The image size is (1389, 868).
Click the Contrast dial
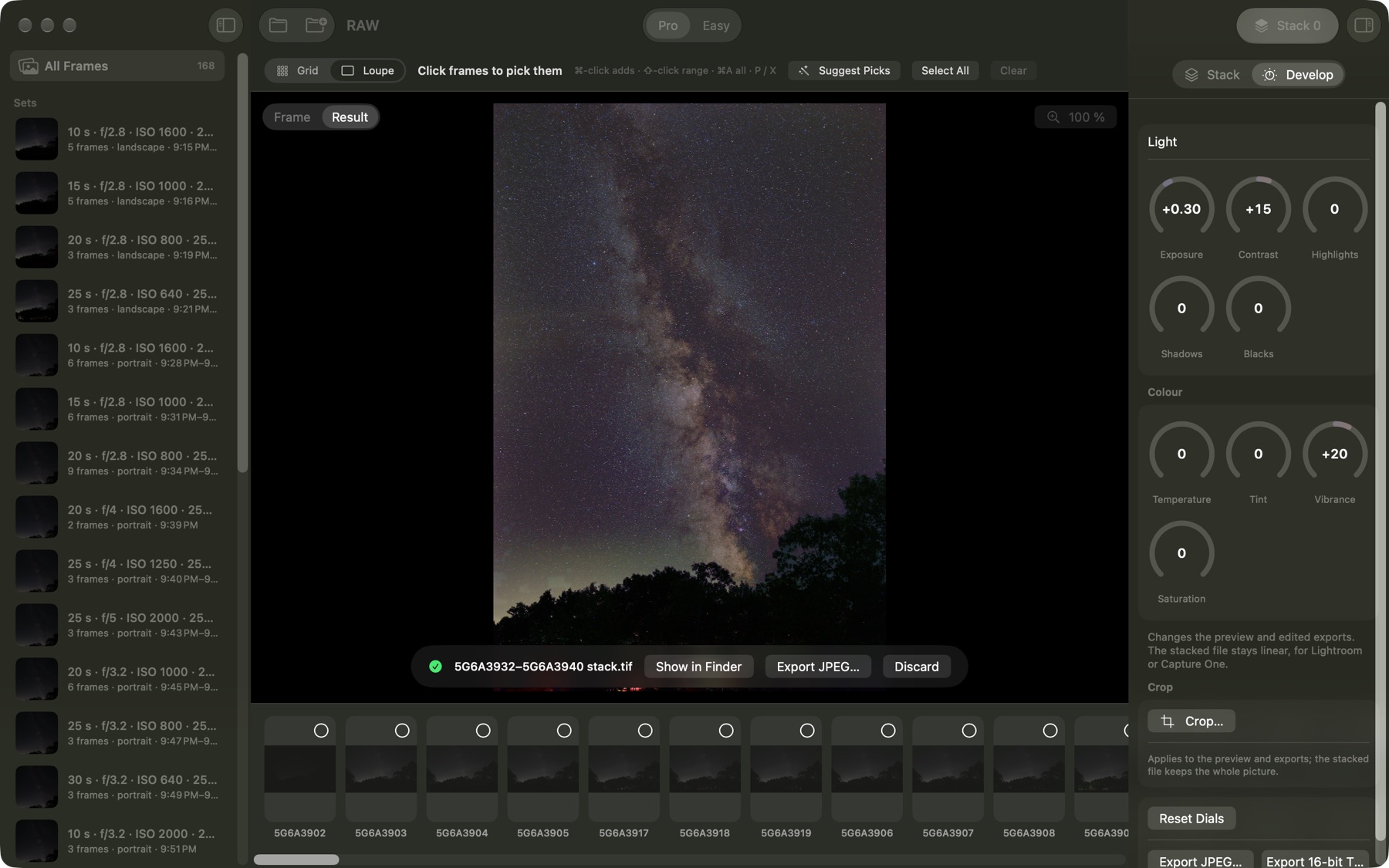[x=1258, y=209]
